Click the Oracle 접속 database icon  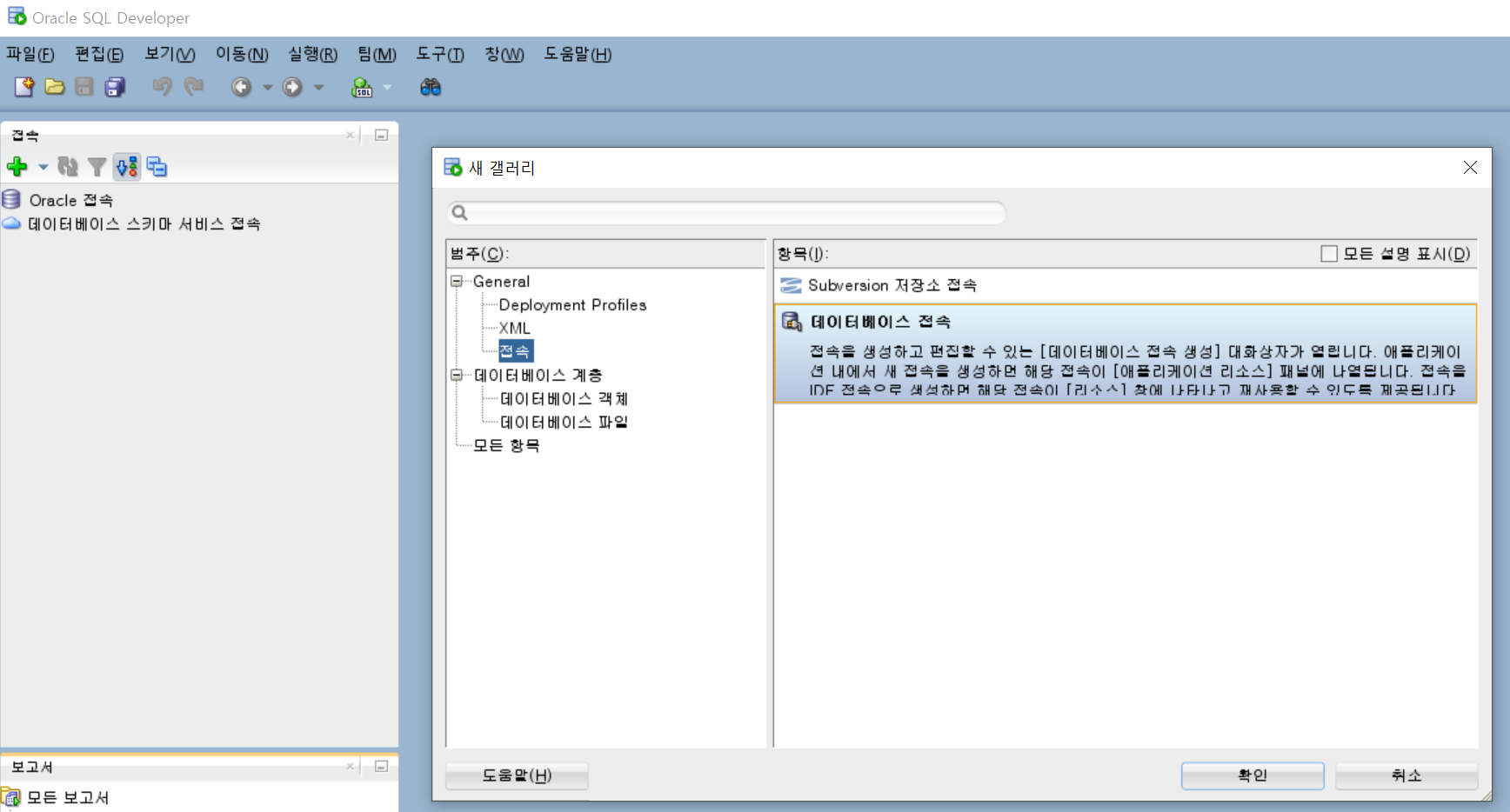click(11, 199)
